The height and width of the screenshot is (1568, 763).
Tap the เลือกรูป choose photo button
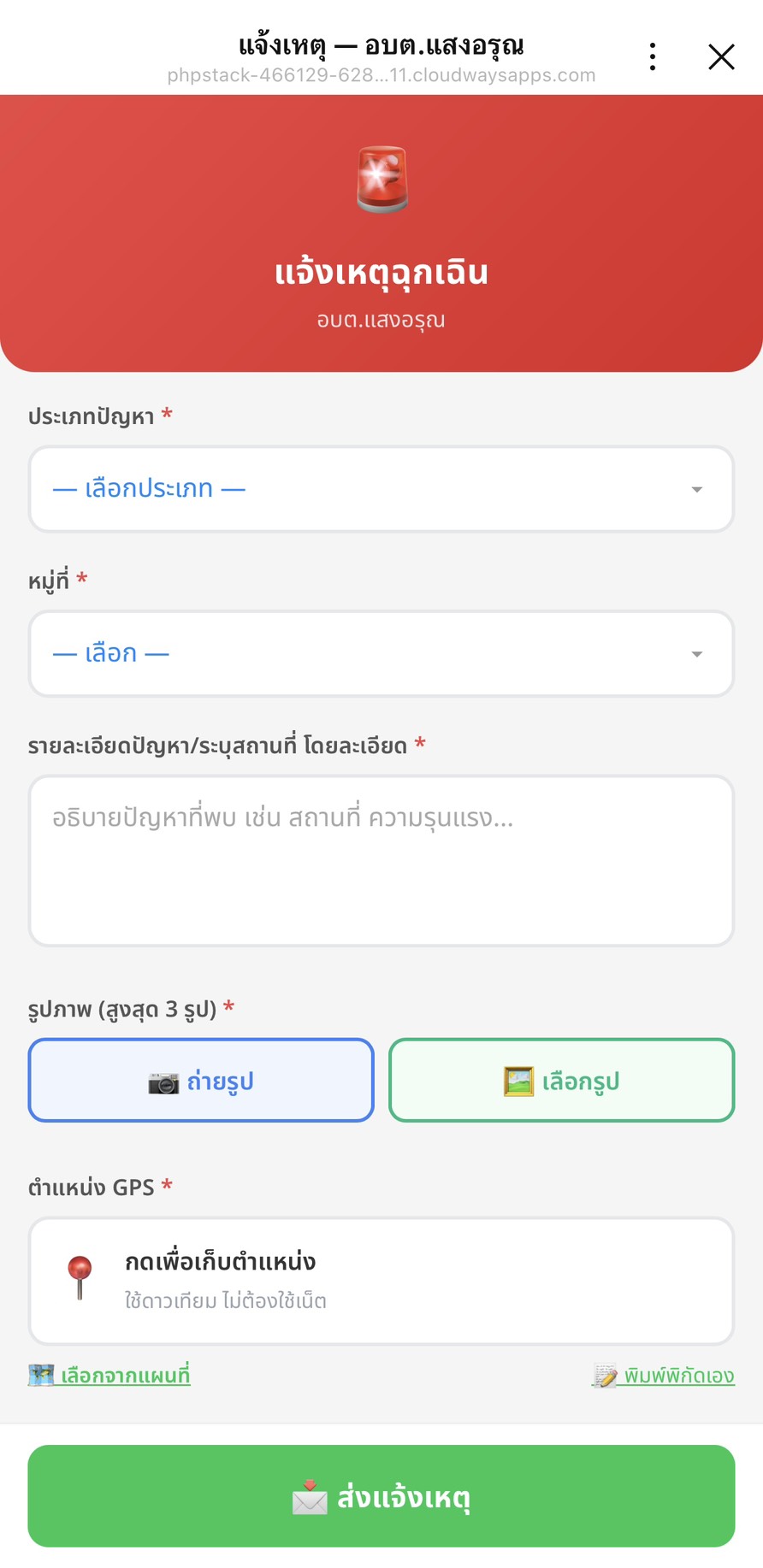(562, 1081)
